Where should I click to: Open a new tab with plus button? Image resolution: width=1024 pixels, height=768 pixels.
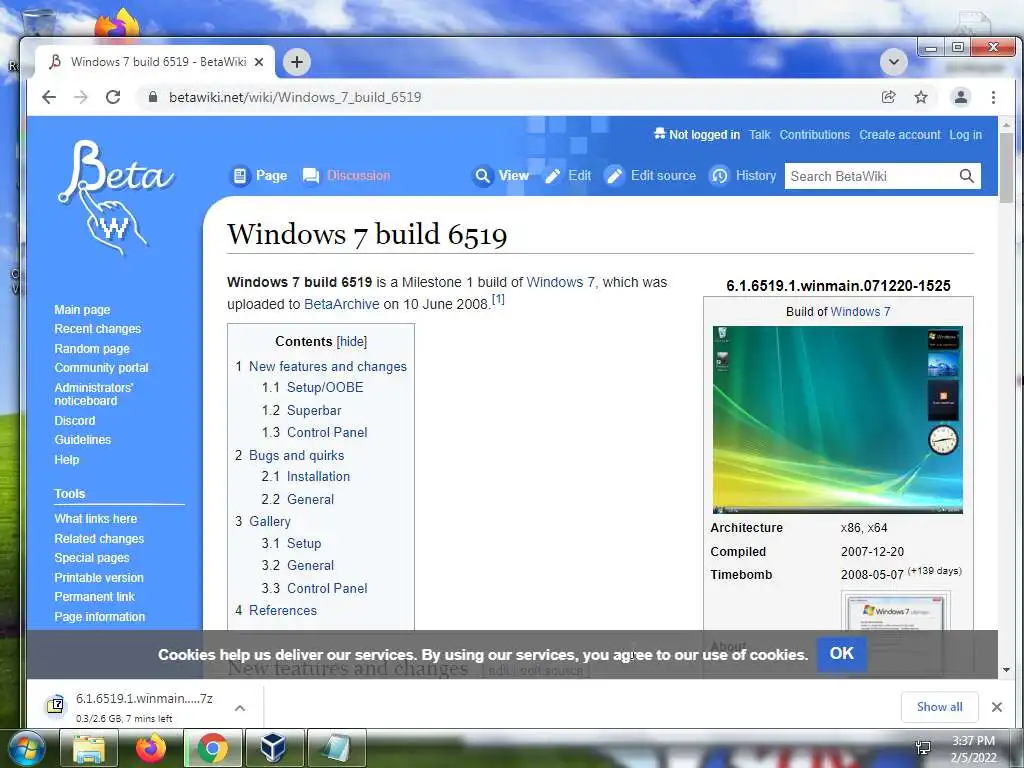[296, 62]
